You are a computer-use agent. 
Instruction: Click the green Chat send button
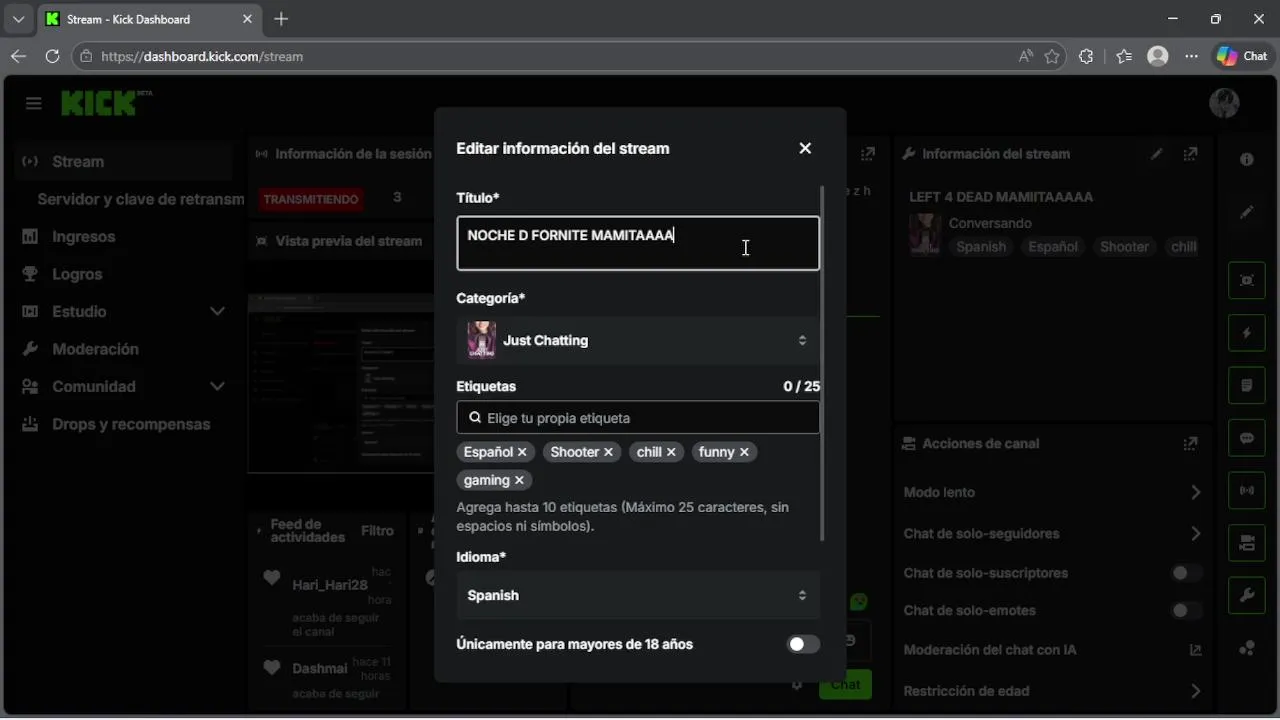(845, 684)
